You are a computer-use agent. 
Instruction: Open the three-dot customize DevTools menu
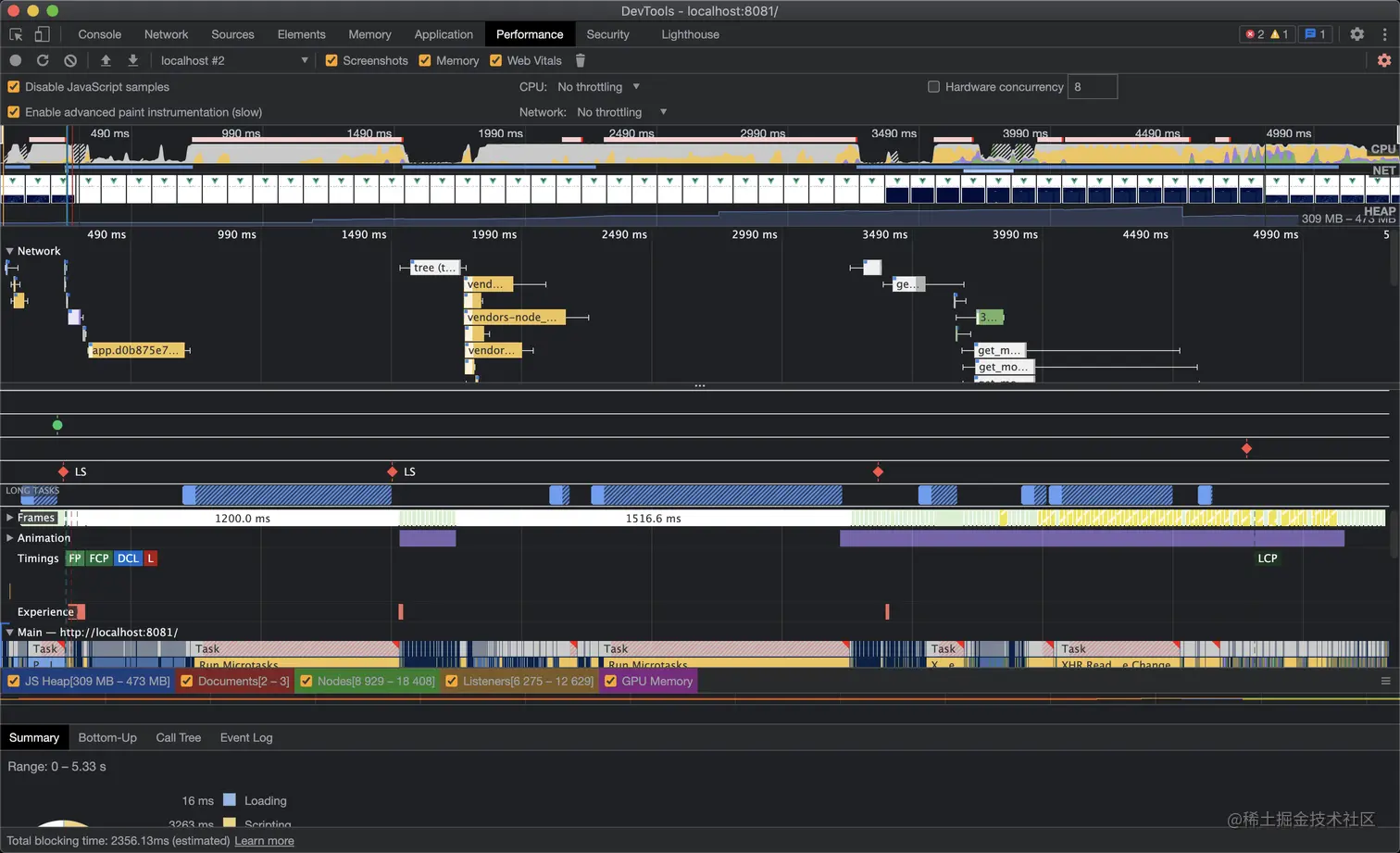click(1385, 34)
